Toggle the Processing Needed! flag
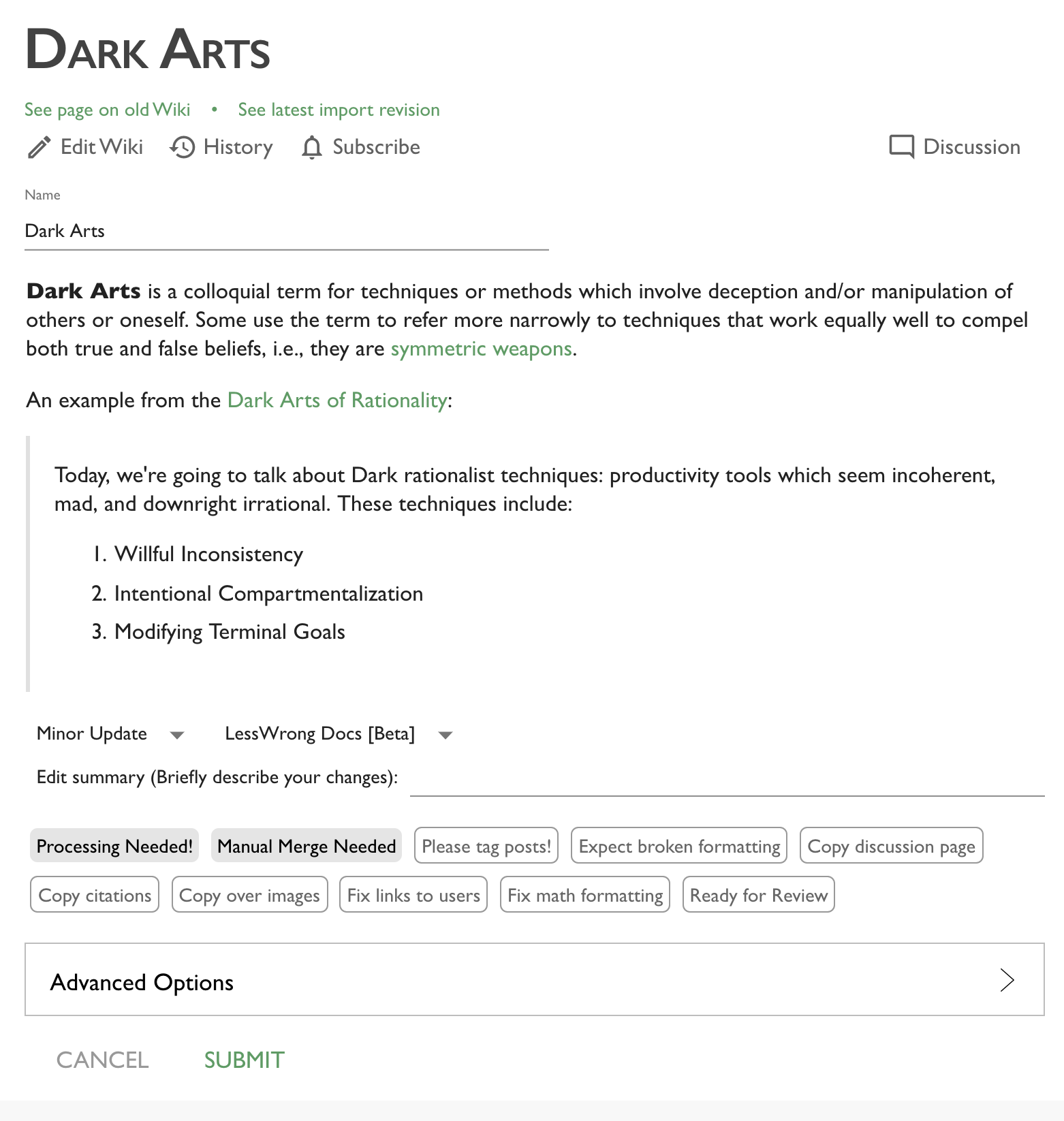 [x=114, y=846]
